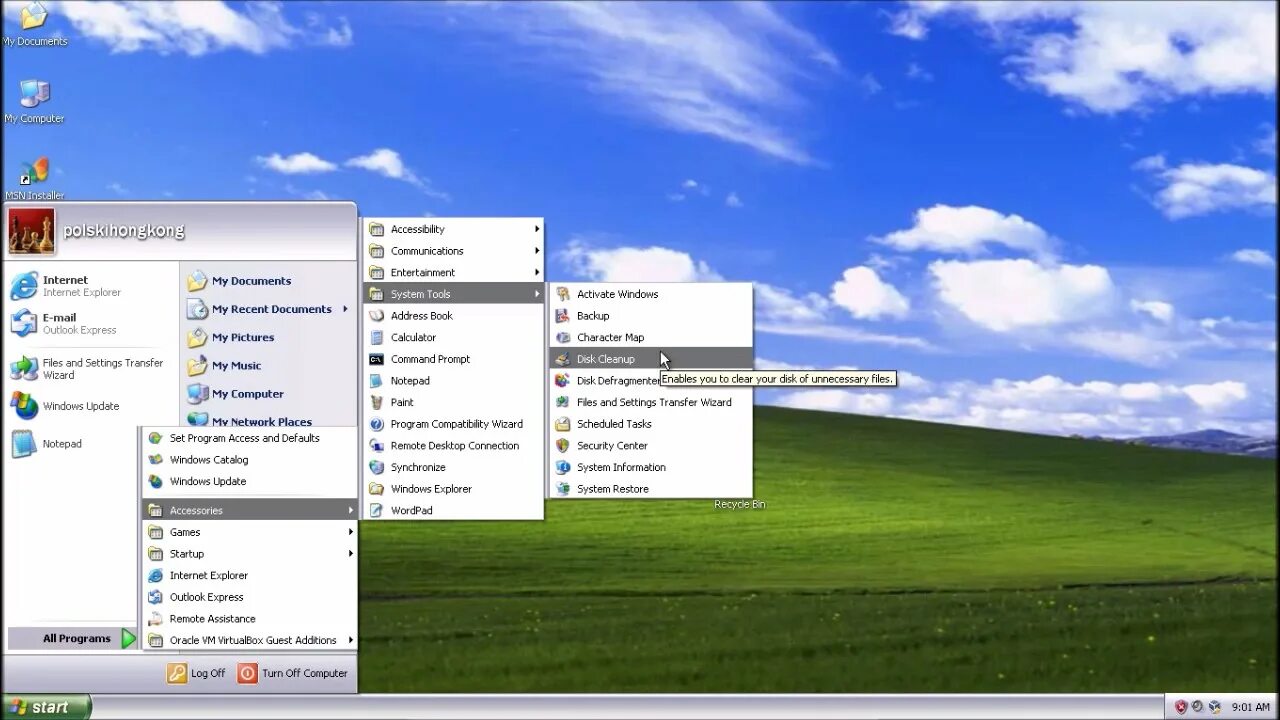Expand the Entertainment submenu

click(x=454, y=272)
